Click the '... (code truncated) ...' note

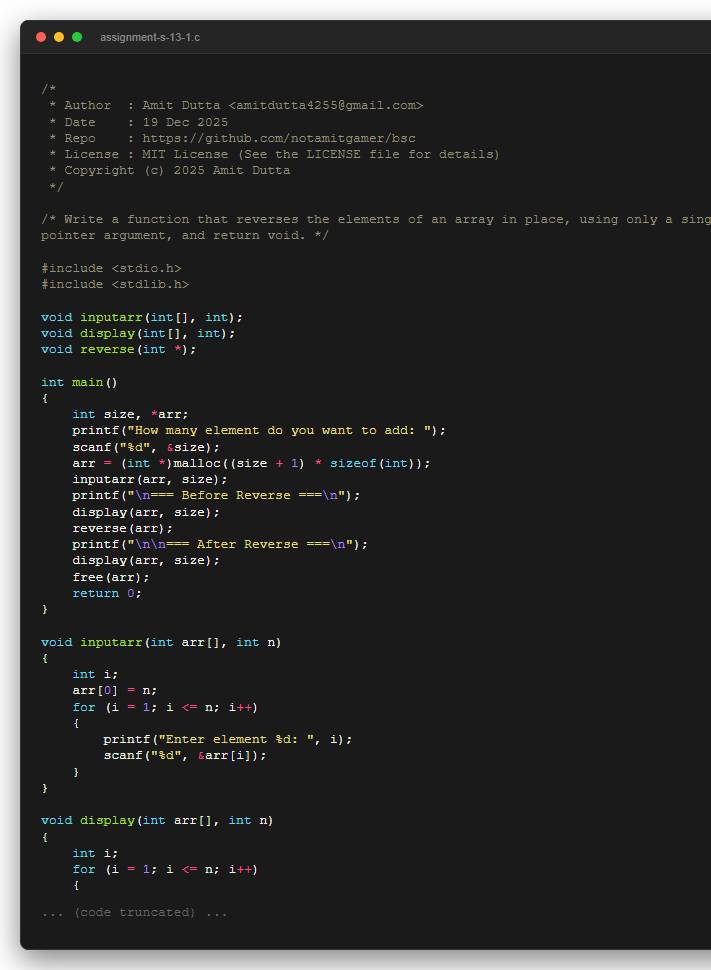point(134,912)
